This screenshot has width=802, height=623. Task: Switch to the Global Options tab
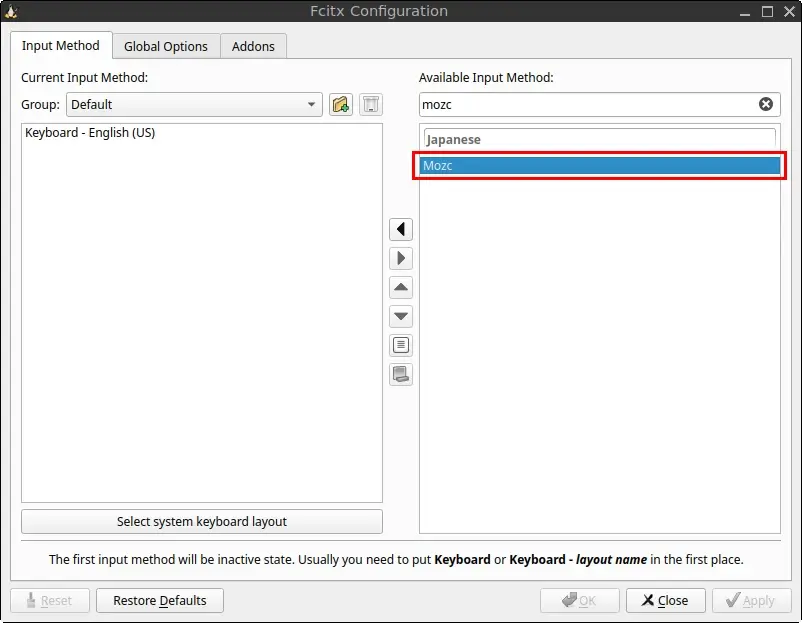(x=166, y=47)
